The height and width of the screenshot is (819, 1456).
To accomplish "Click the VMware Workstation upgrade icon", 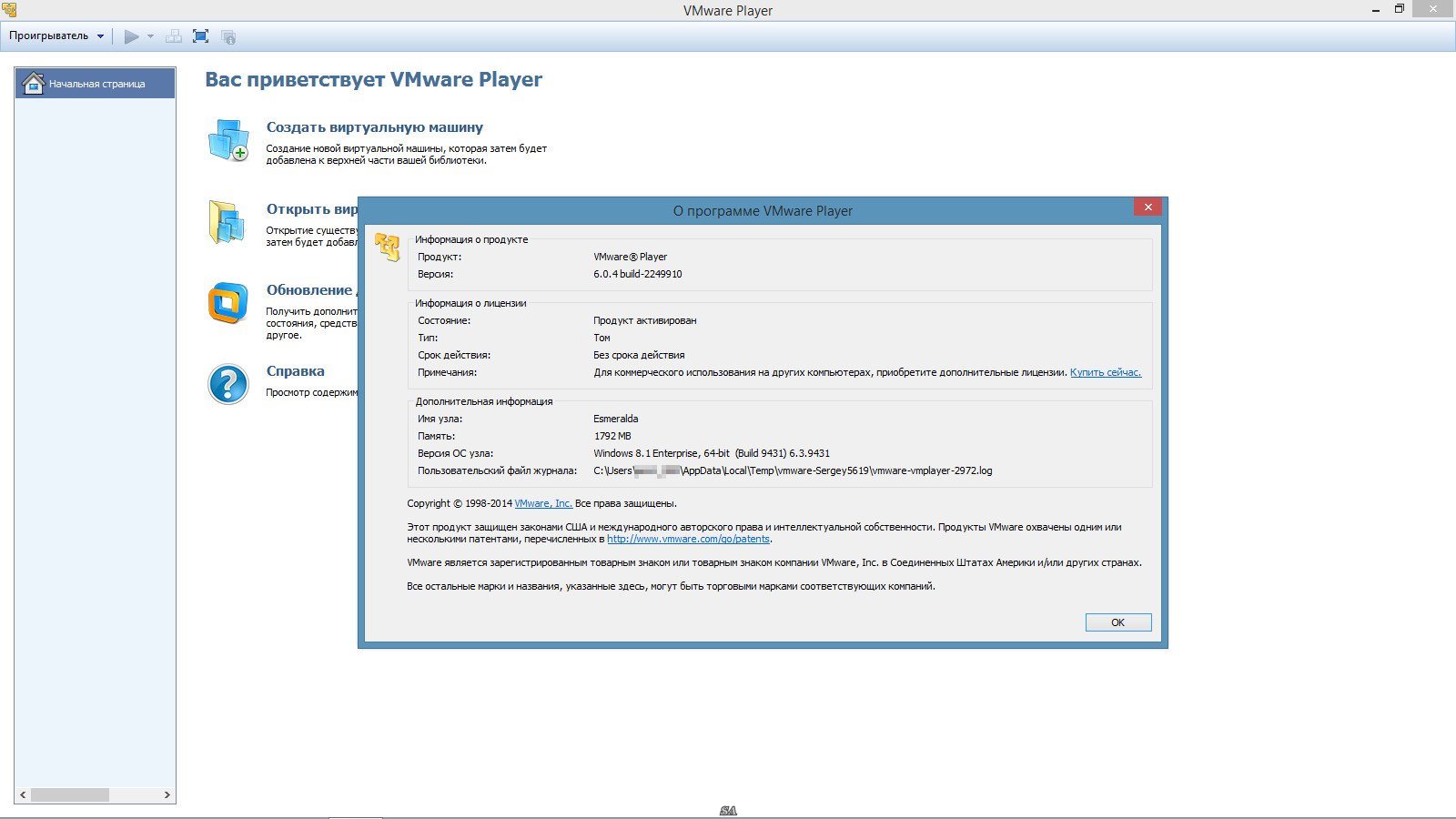I will click(x=227, y=303).
